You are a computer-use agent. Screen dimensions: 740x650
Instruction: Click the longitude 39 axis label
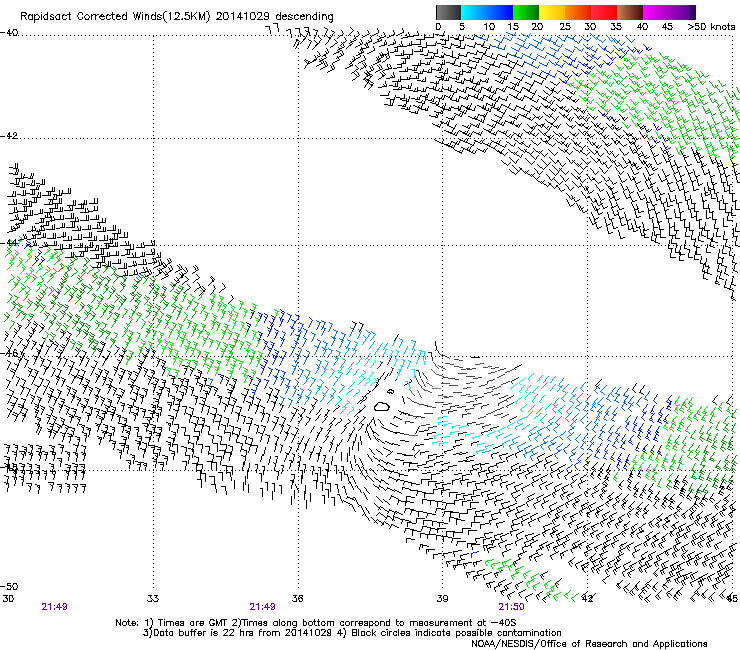point(442,599)
